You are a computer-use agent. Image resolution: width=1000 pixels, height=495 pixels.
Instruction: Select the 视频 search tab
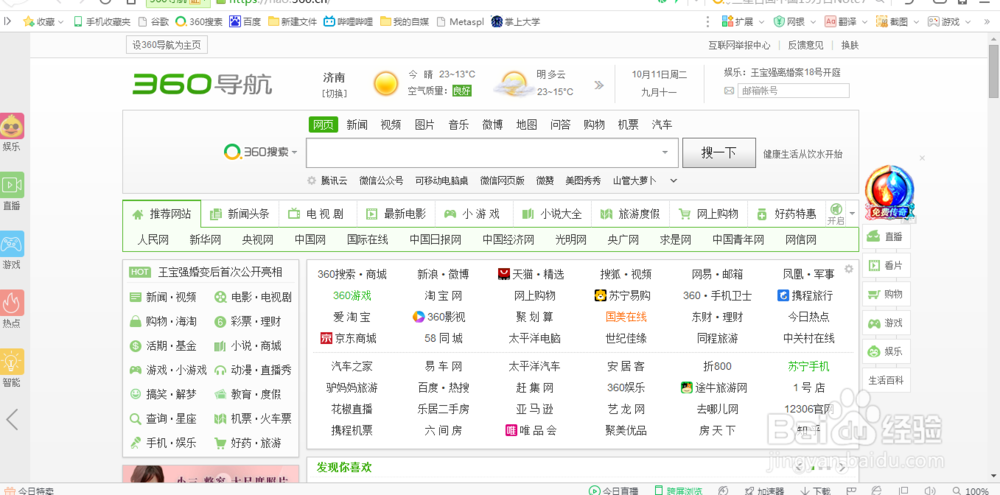(x=391, y=124)
